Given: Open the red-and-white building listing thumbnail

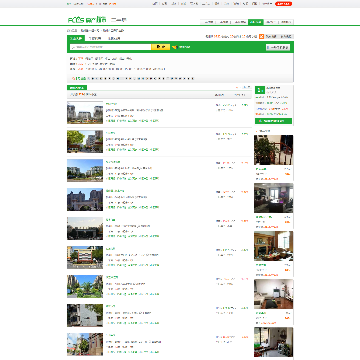Looking at the screenshot, I should [85, 257].
